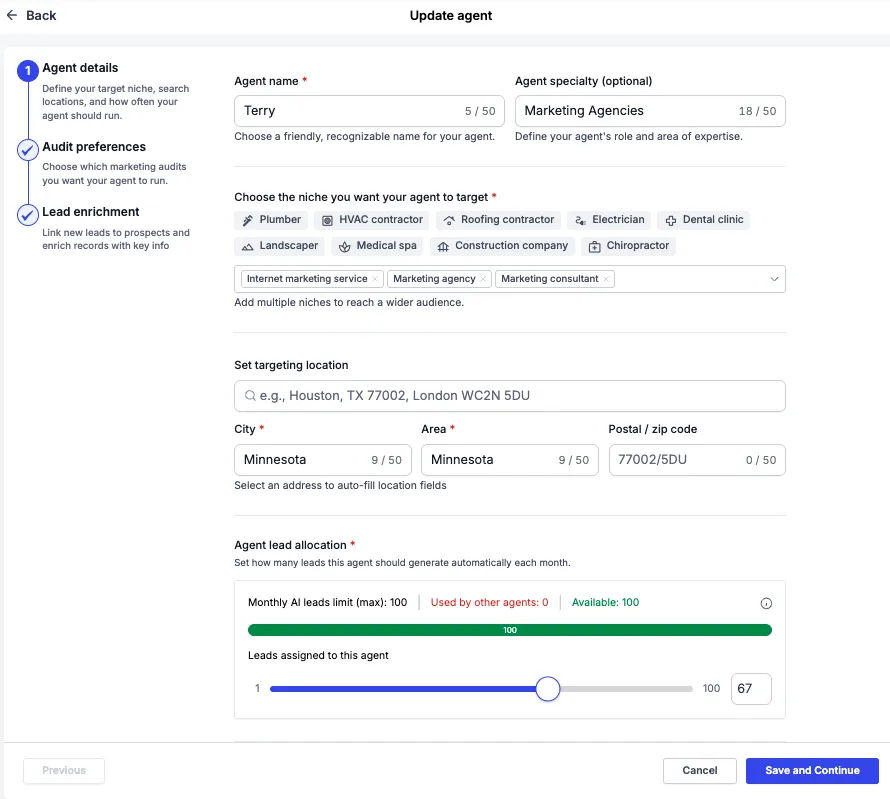Click the info icon in lead allocation

pos(766,603)
